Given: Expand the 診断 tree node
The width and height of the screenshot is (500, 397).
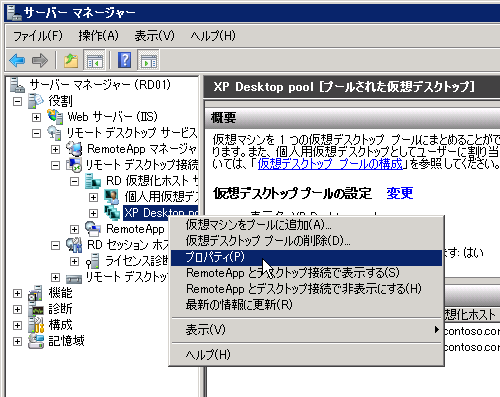Looking at the screenshot, I should click(x=17, y=309).
